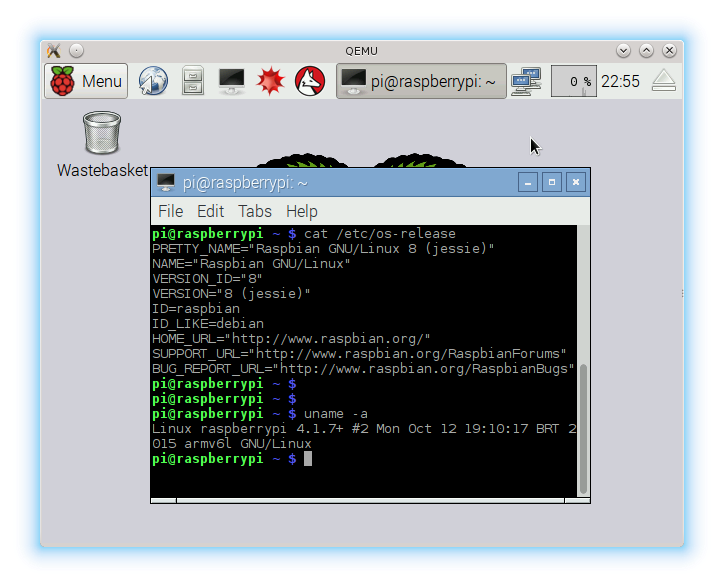This screenshot has height=587, width=724.
Task: Click the VERSION_ID="8" output line
Action: click(207, 279)
